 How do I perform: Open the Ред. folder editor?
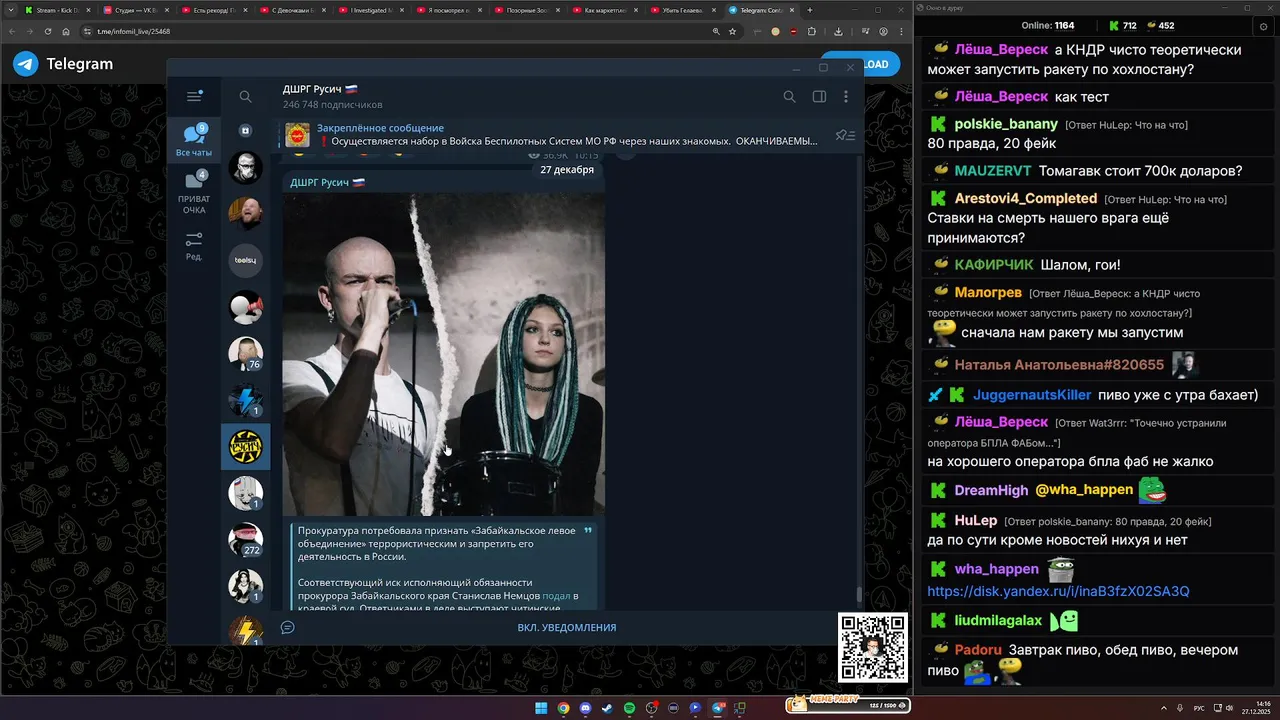click(194, 246)
